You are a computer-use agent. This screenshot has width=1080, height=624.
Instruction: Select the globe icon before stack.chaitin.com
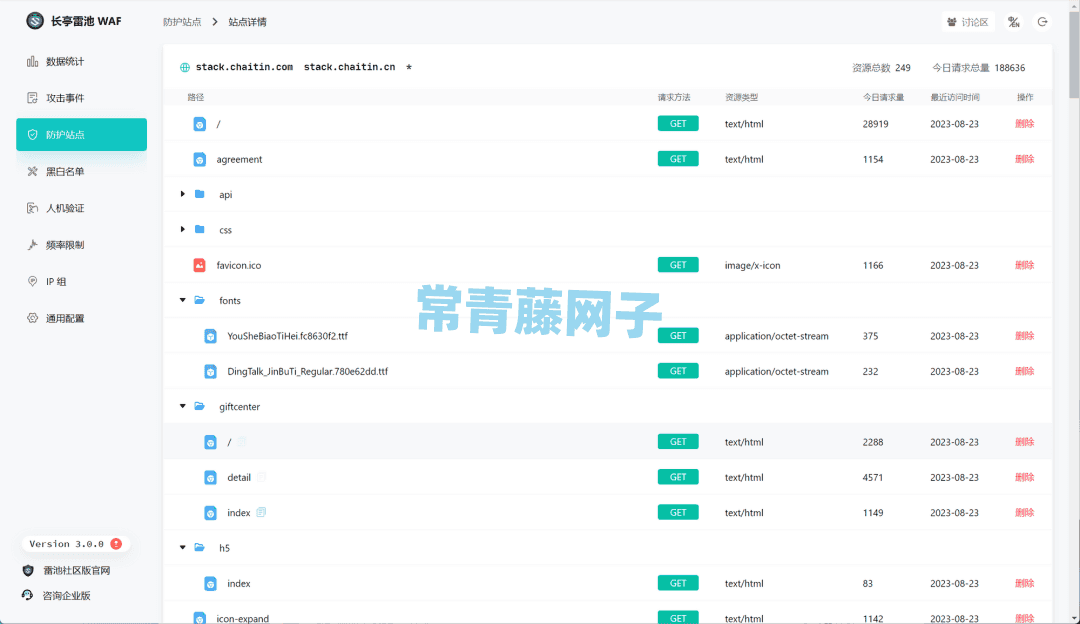[186, 66]
